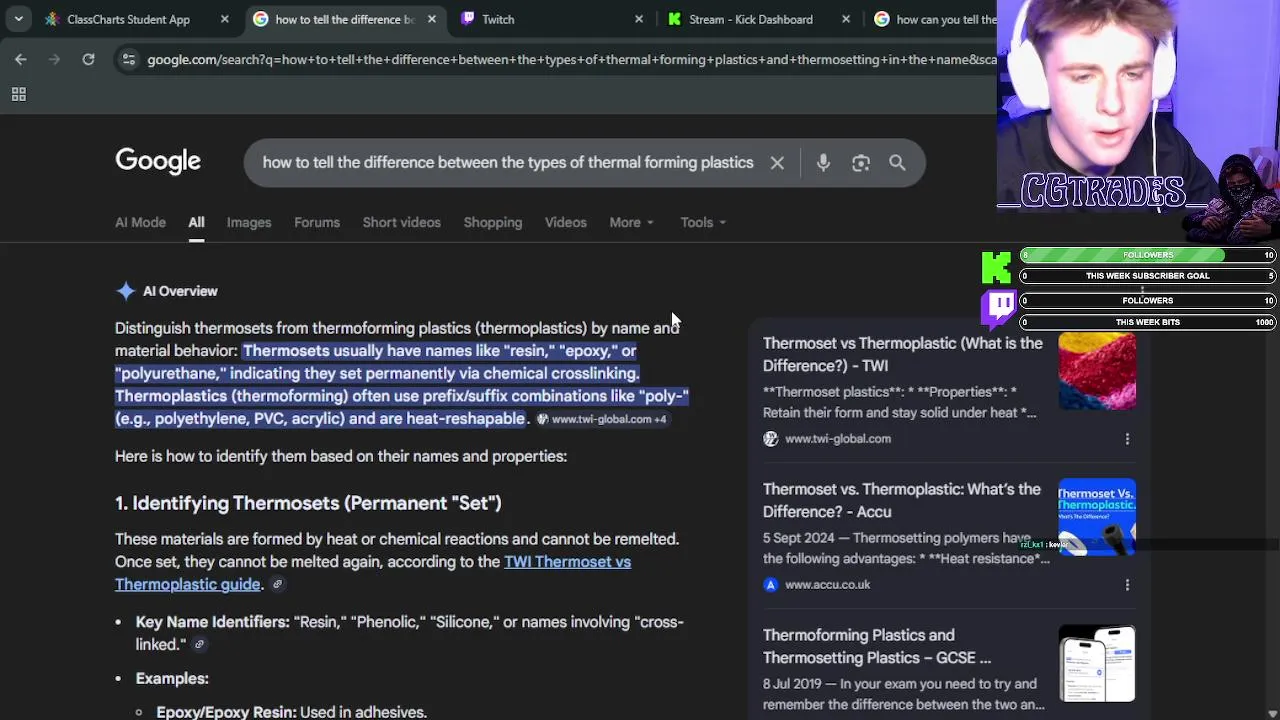This screenshot has width=1280, height=720.
Task: Click THIS WEEK BITS progress bar
Action: (x=1148, y=322)
